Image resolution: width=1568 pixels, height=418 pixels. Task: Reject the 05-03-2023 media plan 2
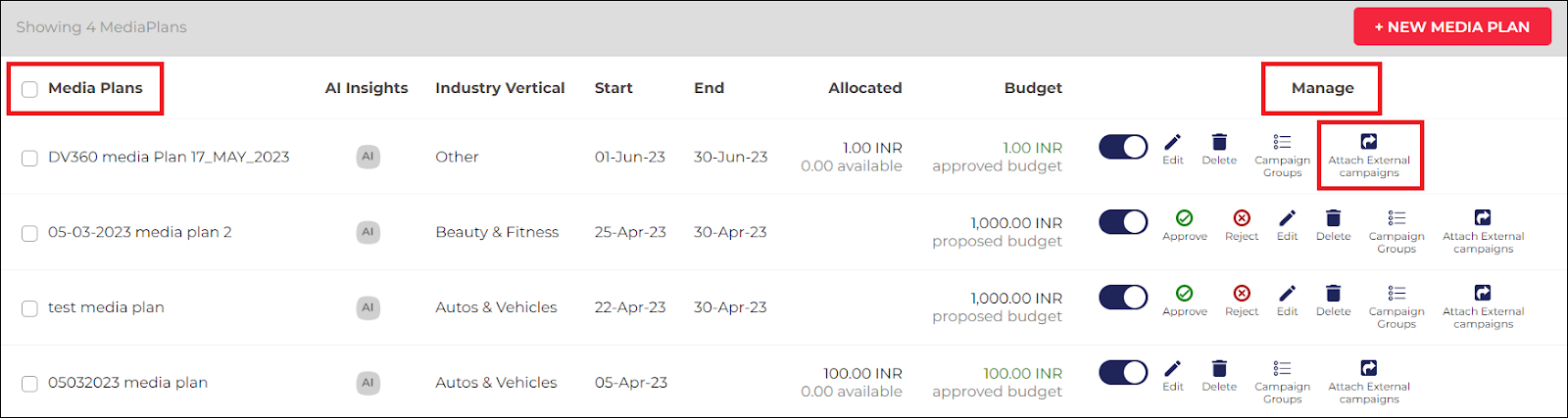(x=1242, y=225)
